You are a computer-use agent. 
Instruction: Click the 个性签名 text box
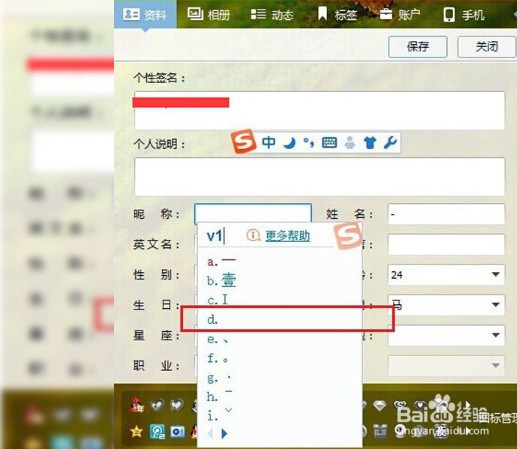pyautogui.click(x=319, y=110)
